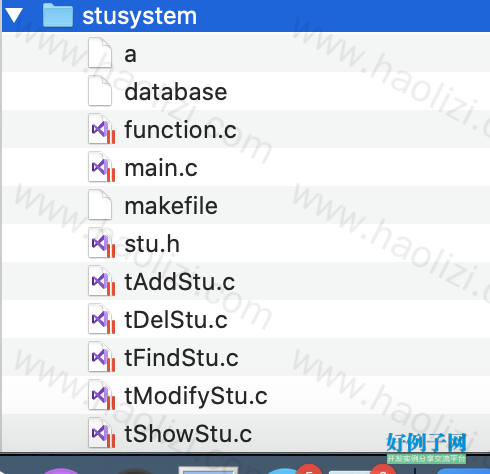Select the stu.h file name
The image size is (490, 474).
click(x=152, y=244)
